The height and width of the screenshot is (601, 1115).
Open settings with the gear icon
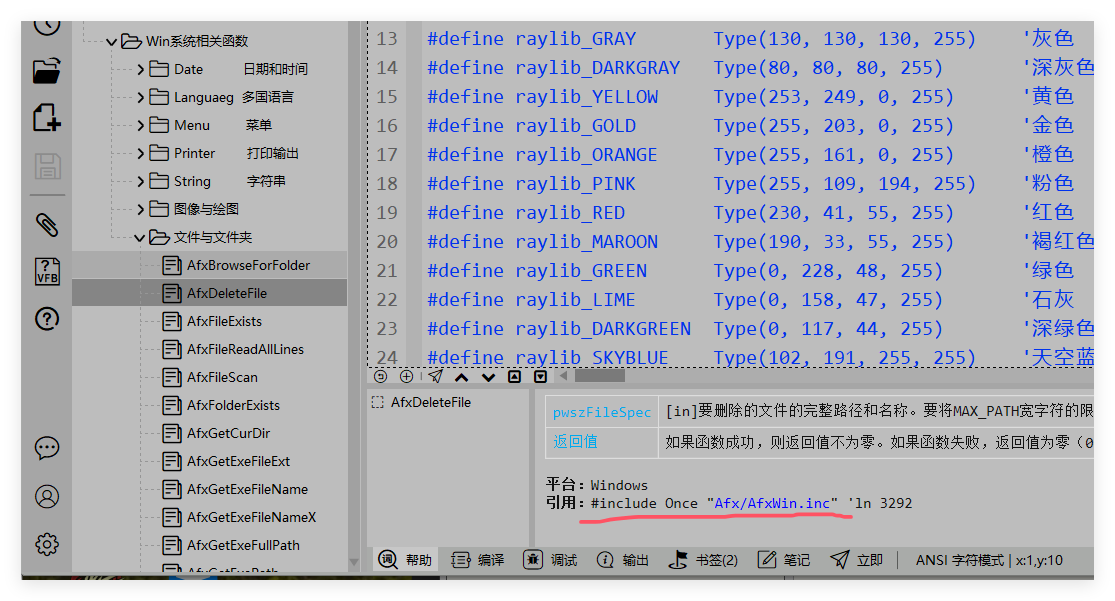click(x=46, y=544)
